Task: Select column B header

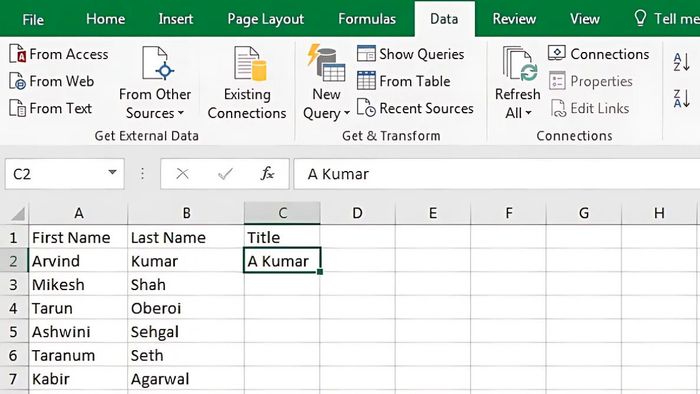Action: coord(186,213)
